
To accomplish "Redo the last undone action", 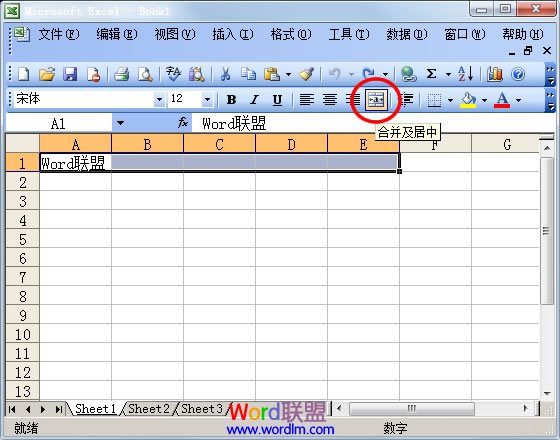I will tap(369, 74).
